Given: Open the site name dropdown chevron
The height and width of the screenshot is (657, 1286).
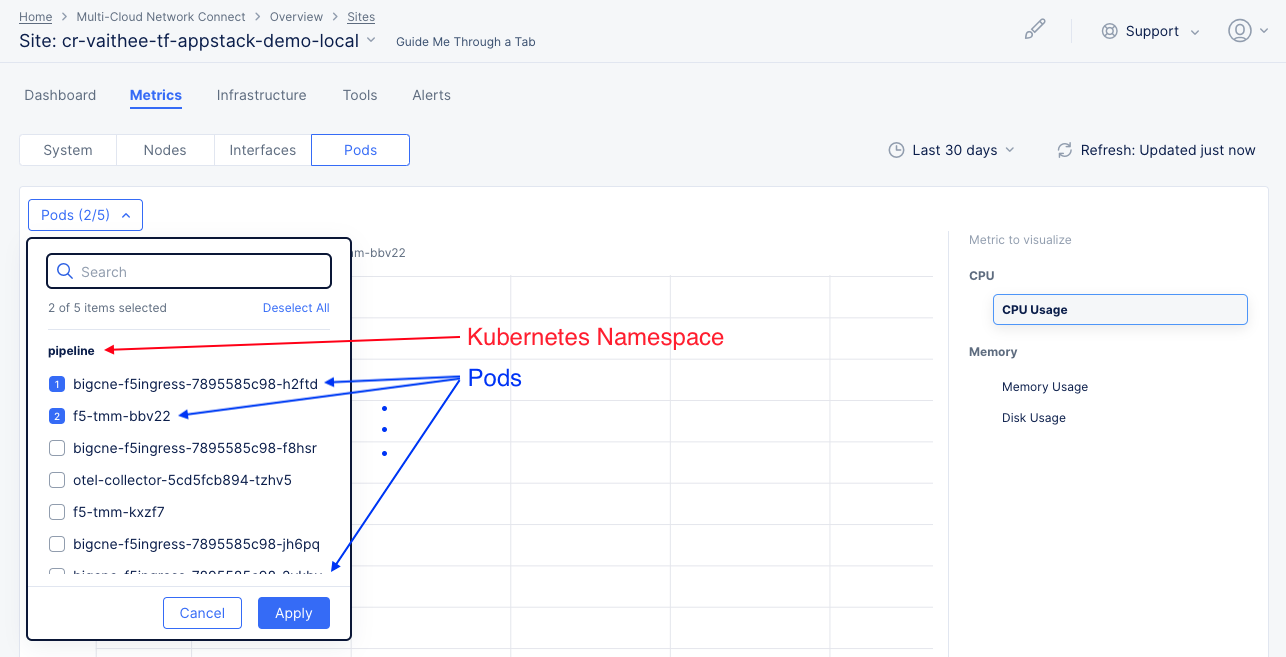Looking at the screenshot, I should pyautogui.click(x=371, y=41).
